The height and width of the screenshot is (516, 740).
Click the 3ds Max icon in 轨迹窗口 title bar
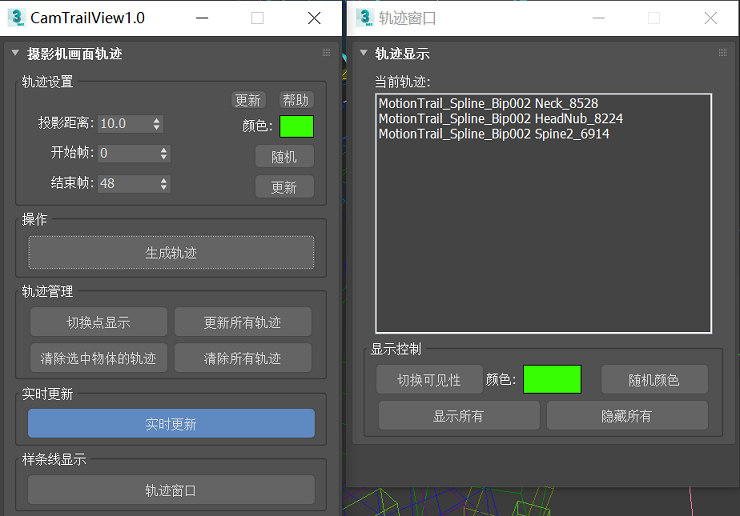pos(363,18)
